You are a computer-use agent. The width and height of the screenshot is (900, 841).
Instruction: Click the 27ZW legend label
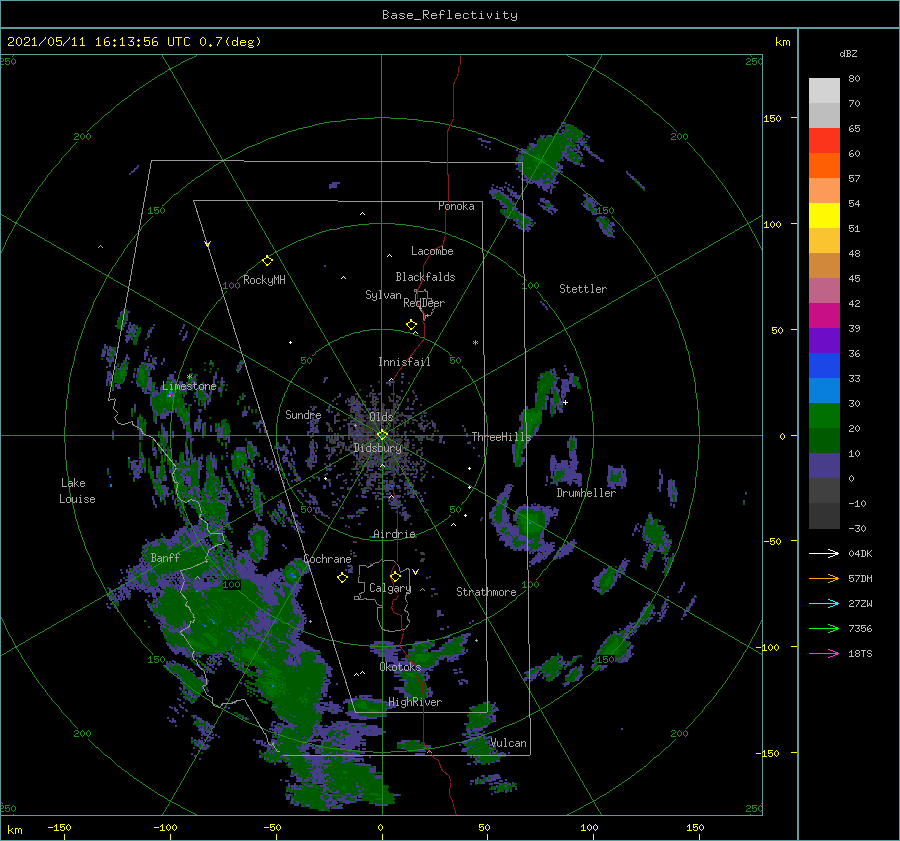(860, 603)
